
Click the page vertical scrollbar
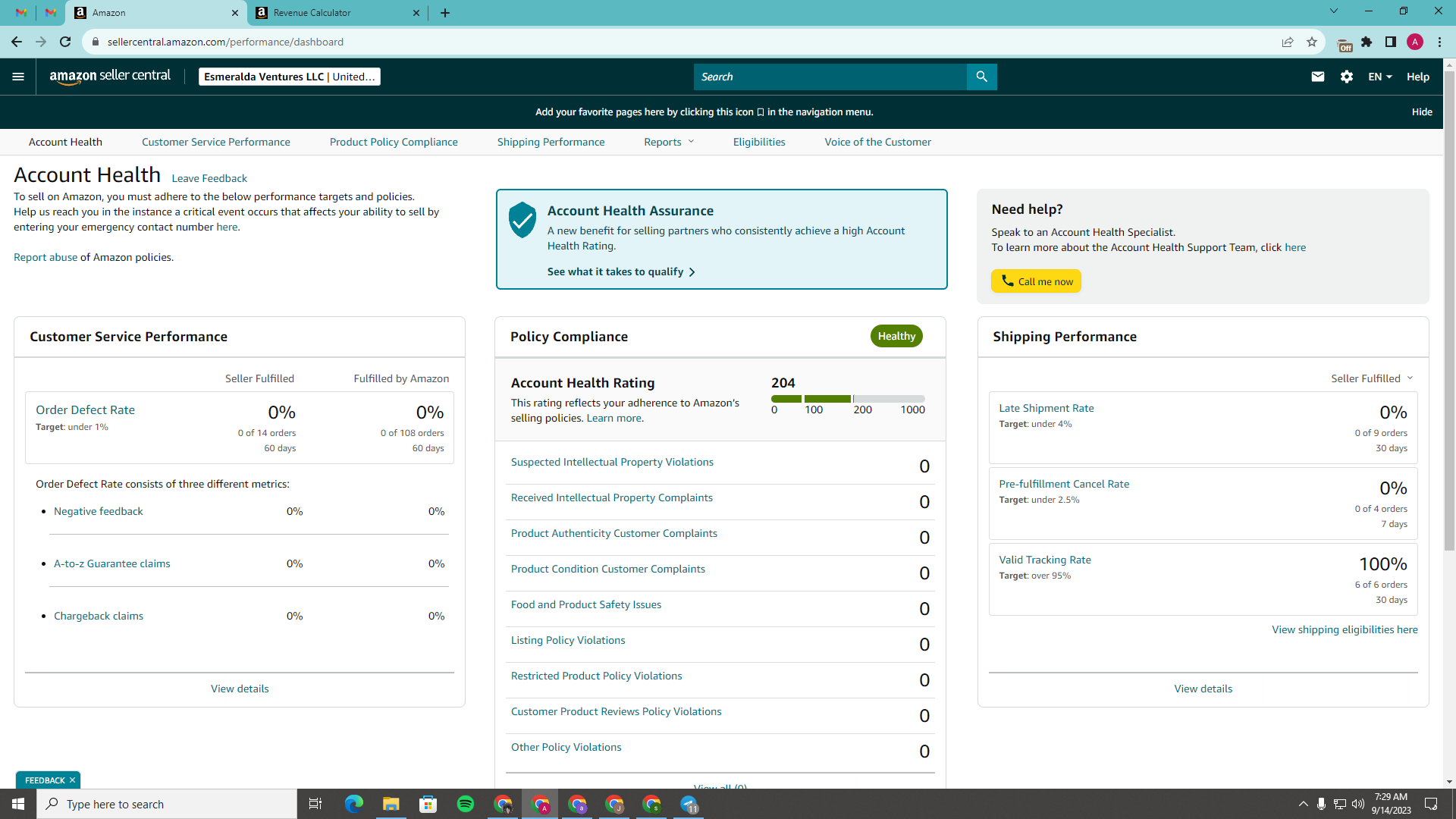coord(1449,309)
